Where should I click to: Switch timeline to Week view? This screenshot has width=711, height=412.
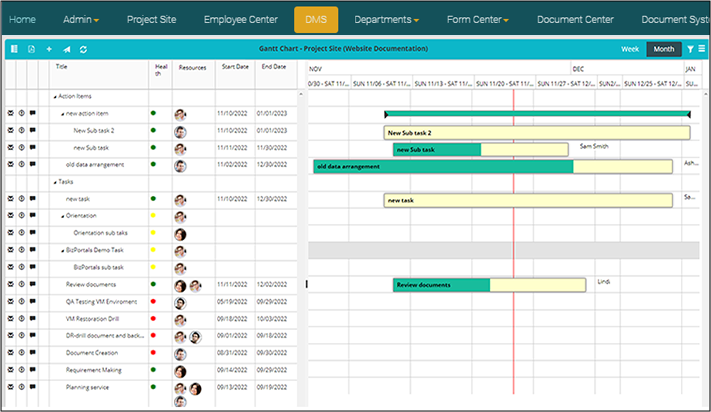tap(630, 49)
